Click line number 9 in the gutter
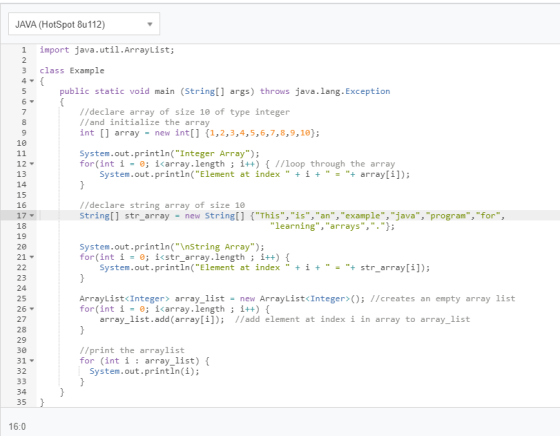Screen dimensions: 560x436 coord(24,132)
